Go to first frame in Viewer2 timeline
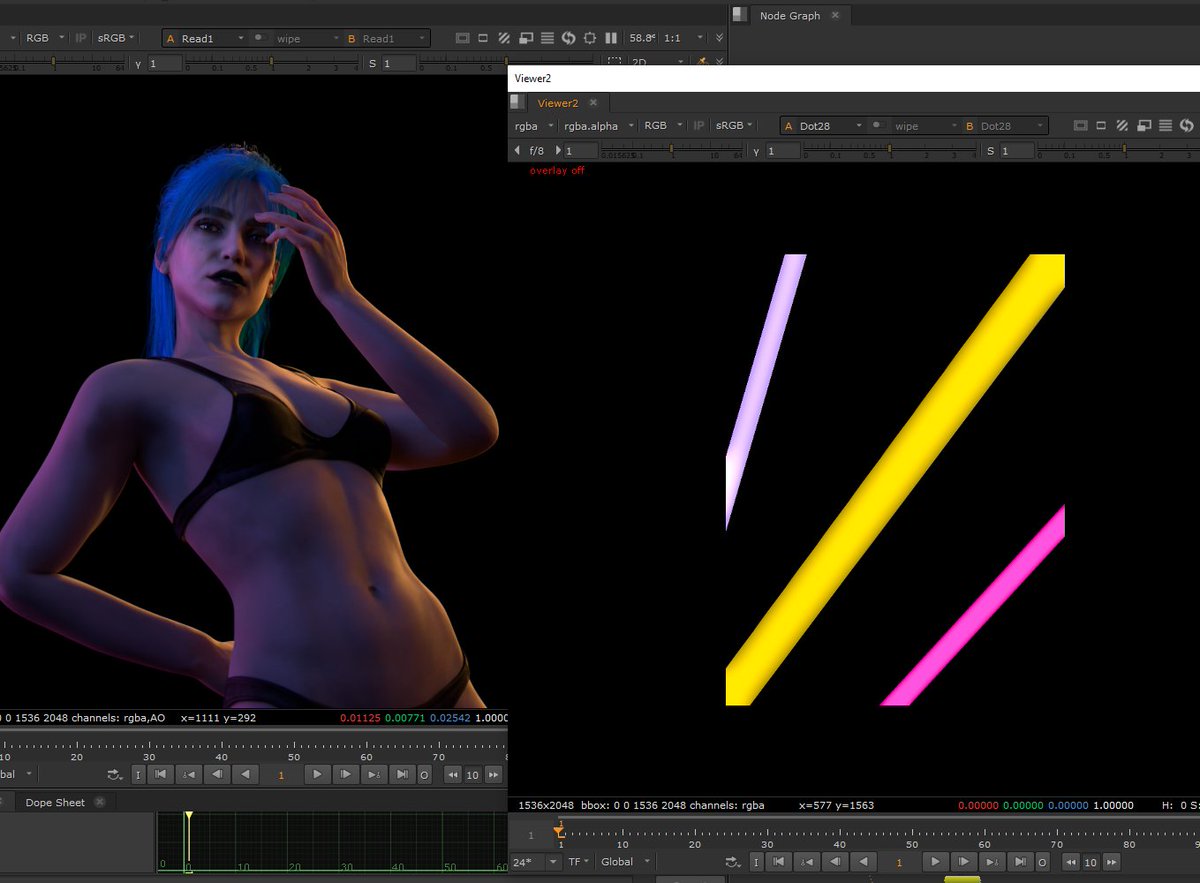This screenshot has width=1200, height=883. click(779, 862)
